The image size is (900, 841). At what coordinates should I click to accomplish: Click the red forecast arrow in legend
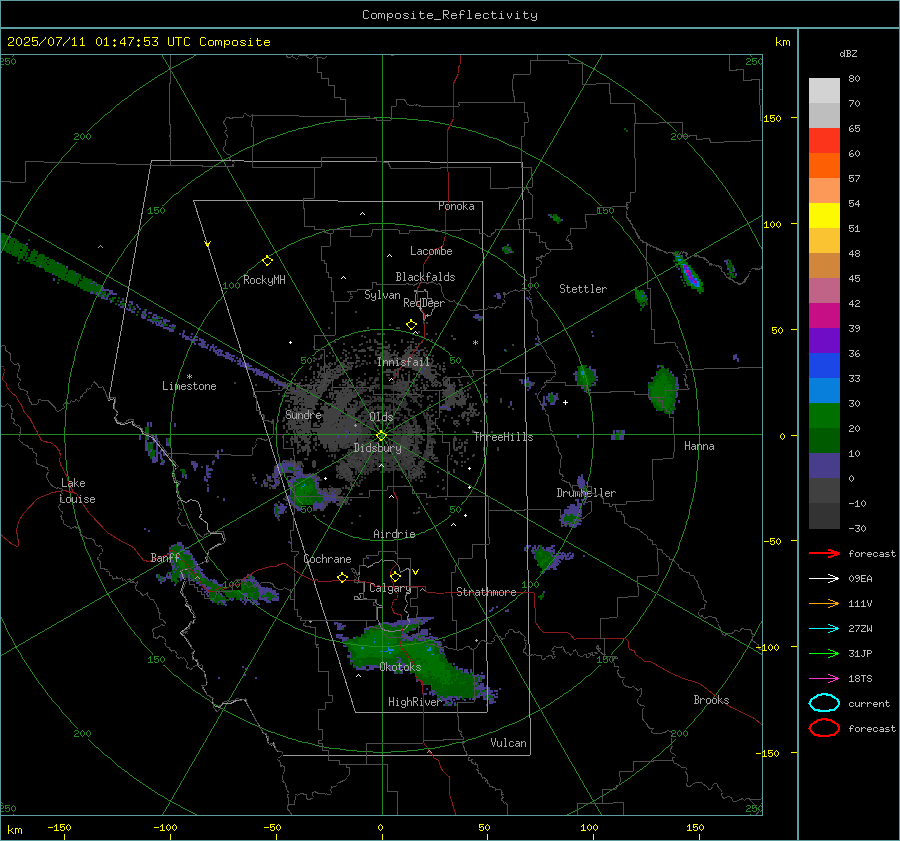pos(824,553)
